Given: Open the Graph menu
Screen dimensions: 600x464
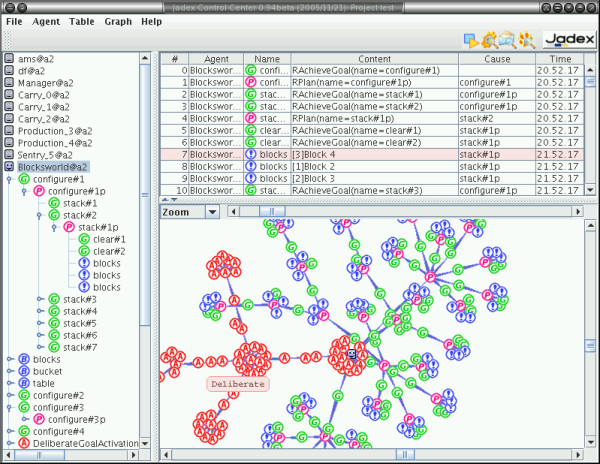Looking at the screenshot, I should click(118, 21).
